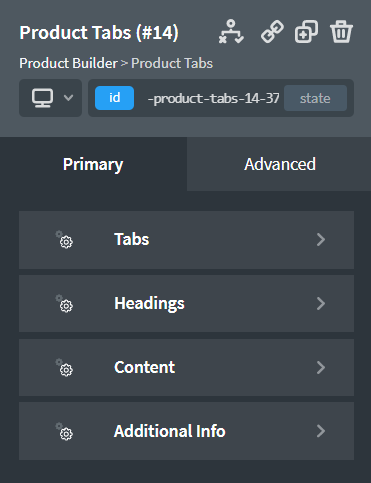
Task: Switch to the Advanced tab
Action: click(279, 164)
